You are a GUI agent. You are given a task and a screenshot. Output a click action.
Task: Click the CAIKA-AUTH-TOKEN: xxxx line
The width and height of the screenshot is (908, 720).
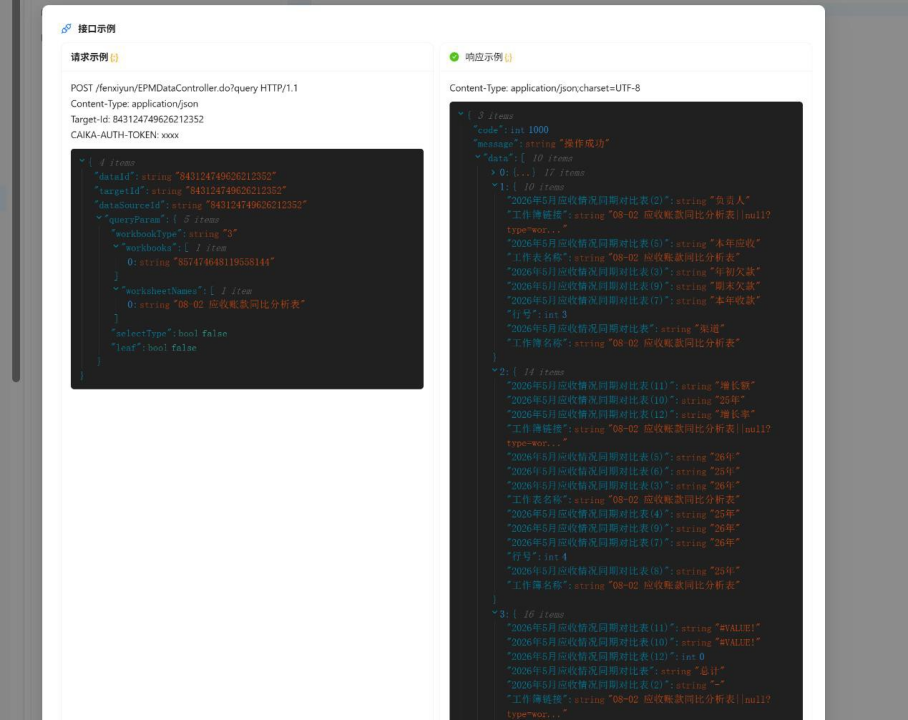point(125,135)
